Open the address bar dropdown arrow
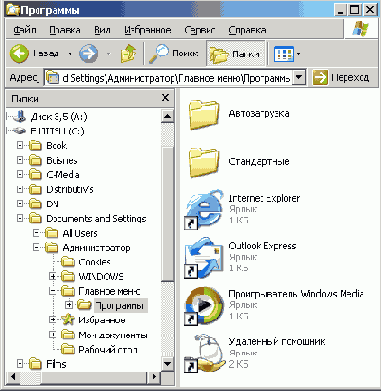The height and width of the screenshot is (391, 381). [x=299, y=78]
